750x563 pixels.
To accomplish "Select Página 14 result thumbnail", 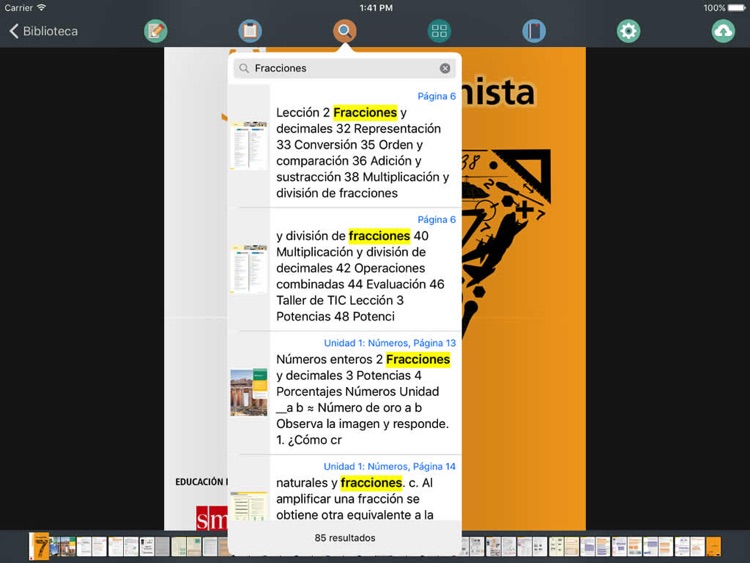I will click(x=249, y=507).
